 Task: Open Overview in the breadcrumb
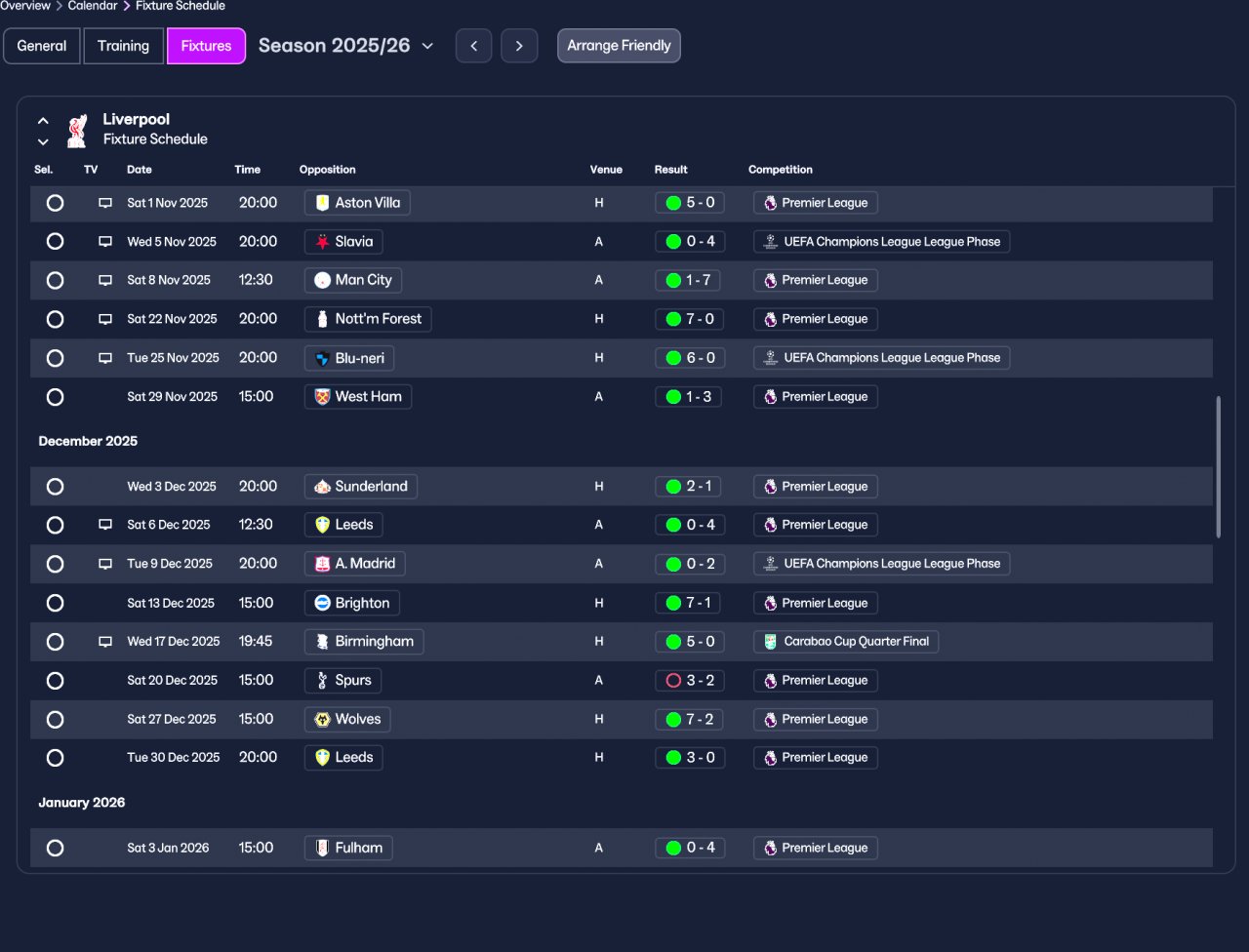(25, 6)
